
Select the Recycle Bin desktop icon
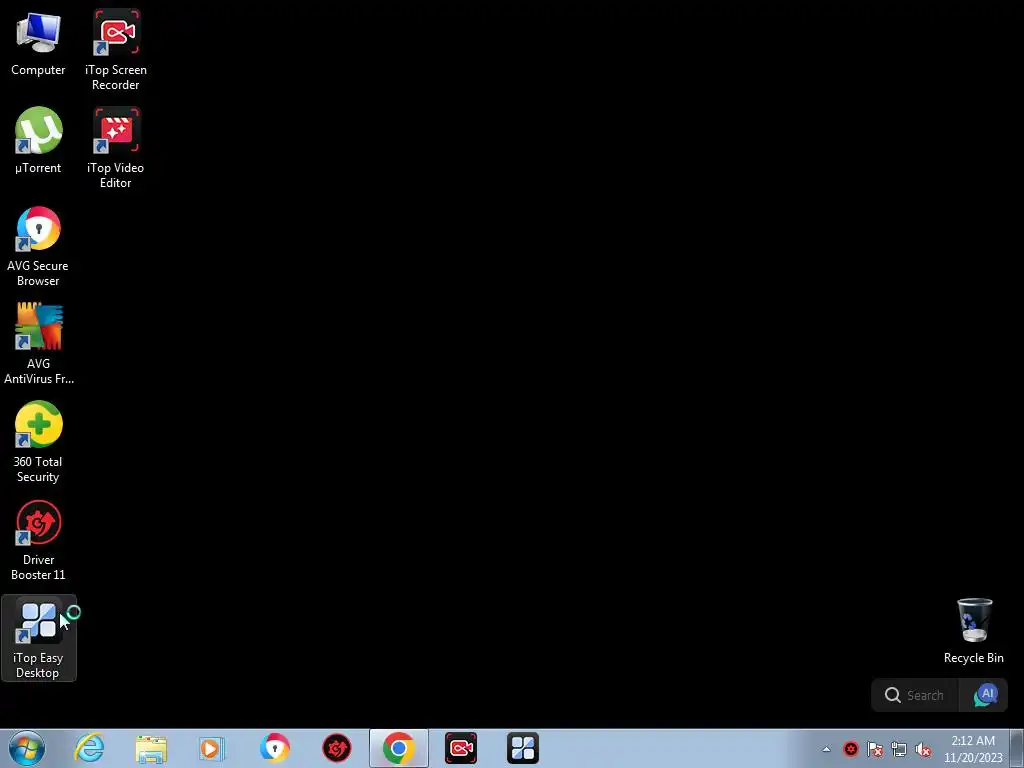pyautogui.click(x=974, y=631)
